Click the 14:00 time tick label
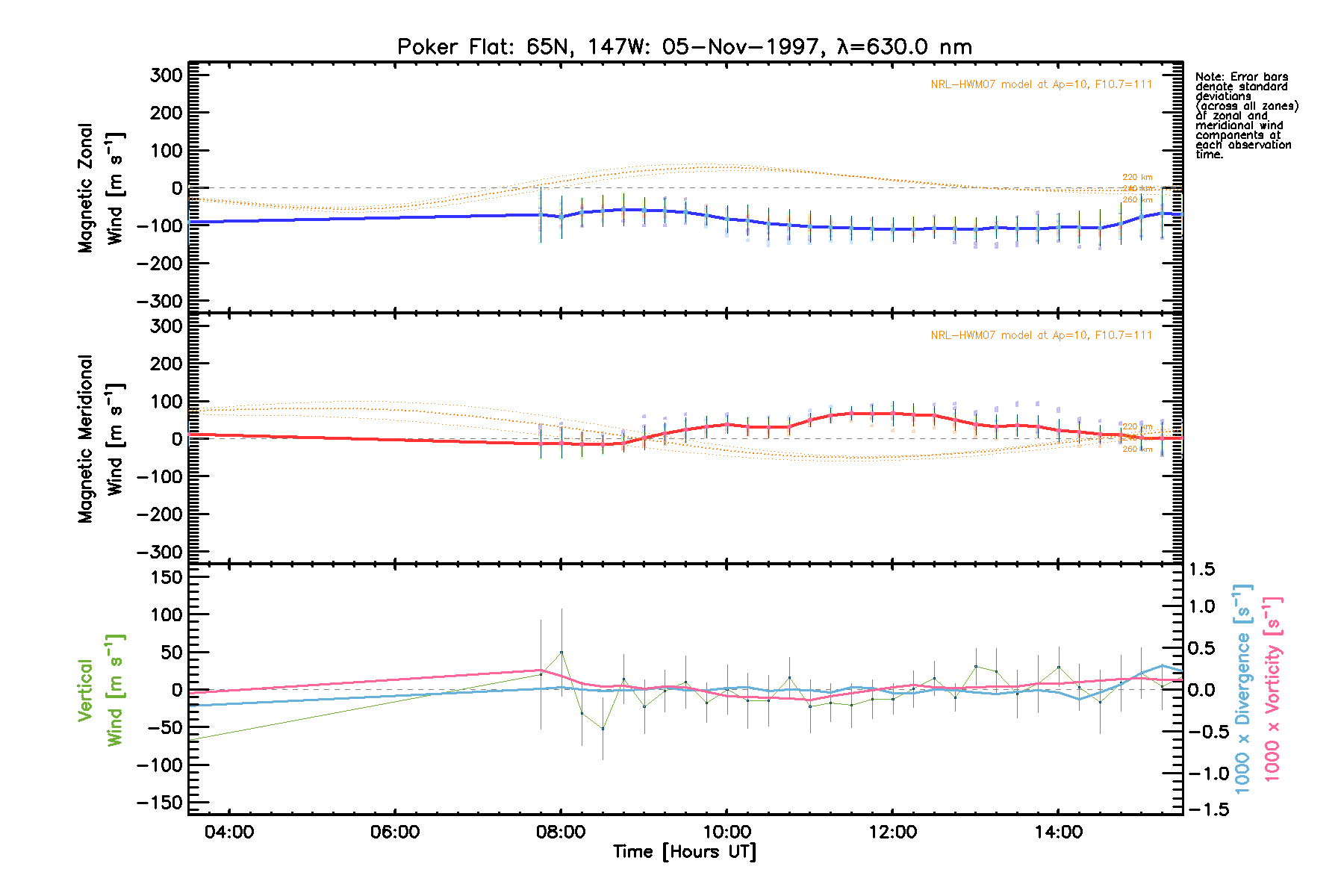The width and height of the screenshot is (1344, 896). (1058, 833)
